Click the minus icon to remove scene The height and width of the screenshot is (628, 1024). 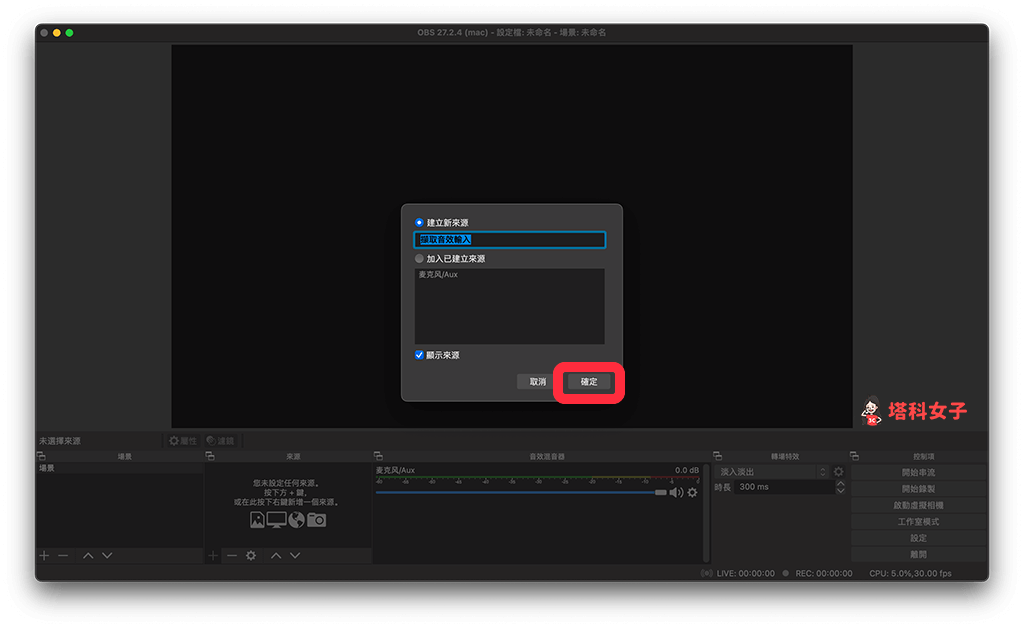point(63,555)
